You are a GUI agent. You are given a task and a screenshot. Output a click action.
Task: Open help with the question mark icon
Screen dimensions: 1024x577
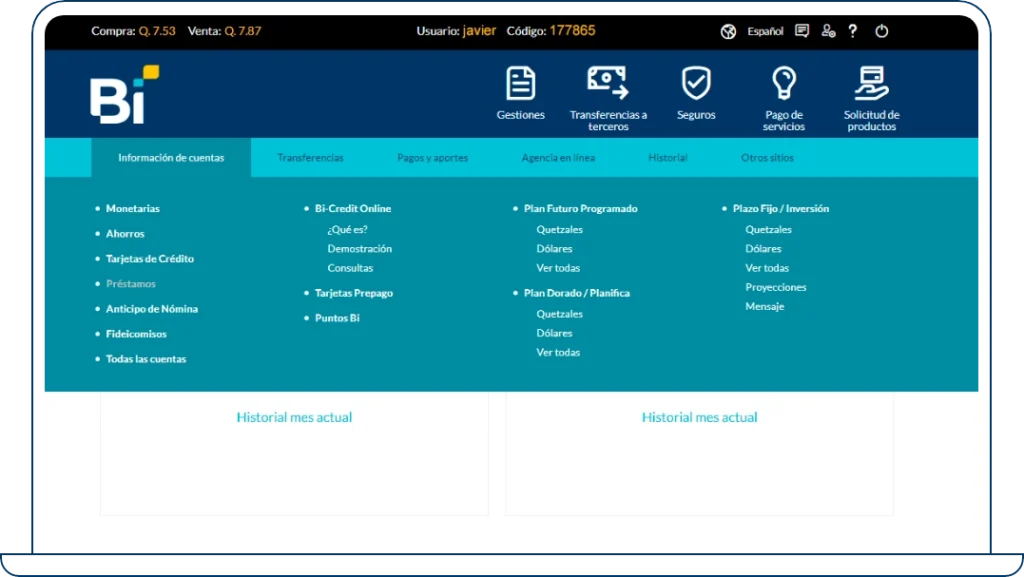853,31
